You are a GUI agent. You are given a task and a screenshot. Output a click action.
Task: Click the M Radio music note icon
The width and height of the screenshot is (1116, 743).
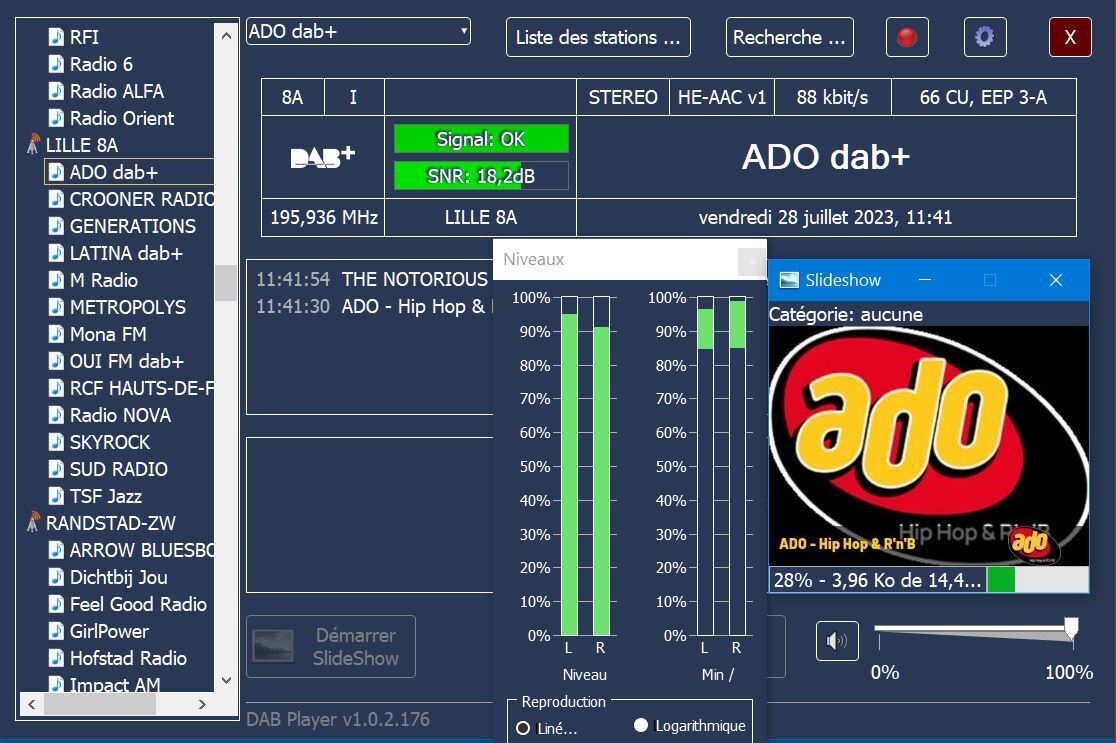56,280
